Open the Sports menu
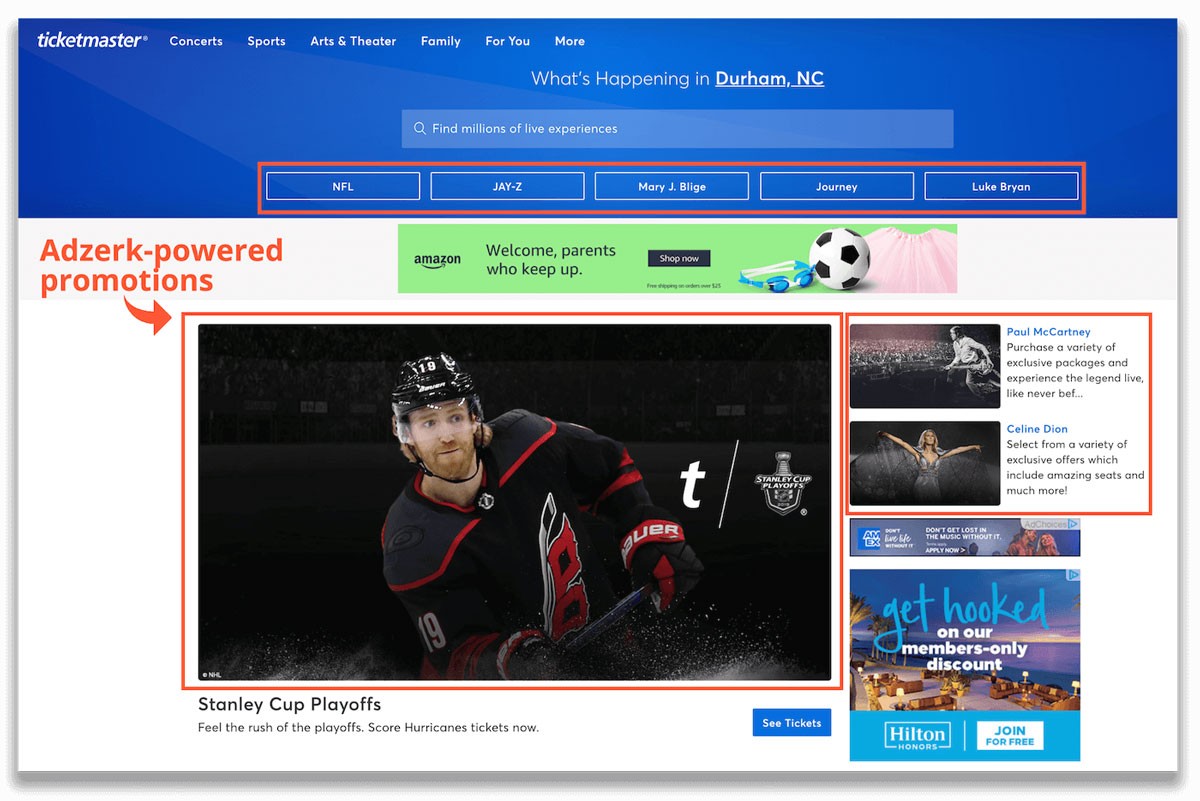The width and height of the screenshot is (1200, 801). tap(266, 41)
